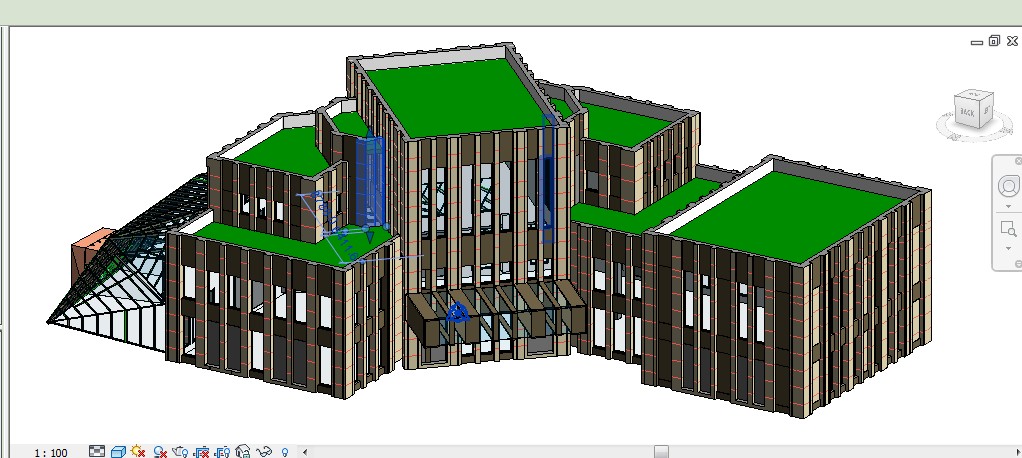Toggle the Shadows off icon
The image size is (1022, 458).
160,451
